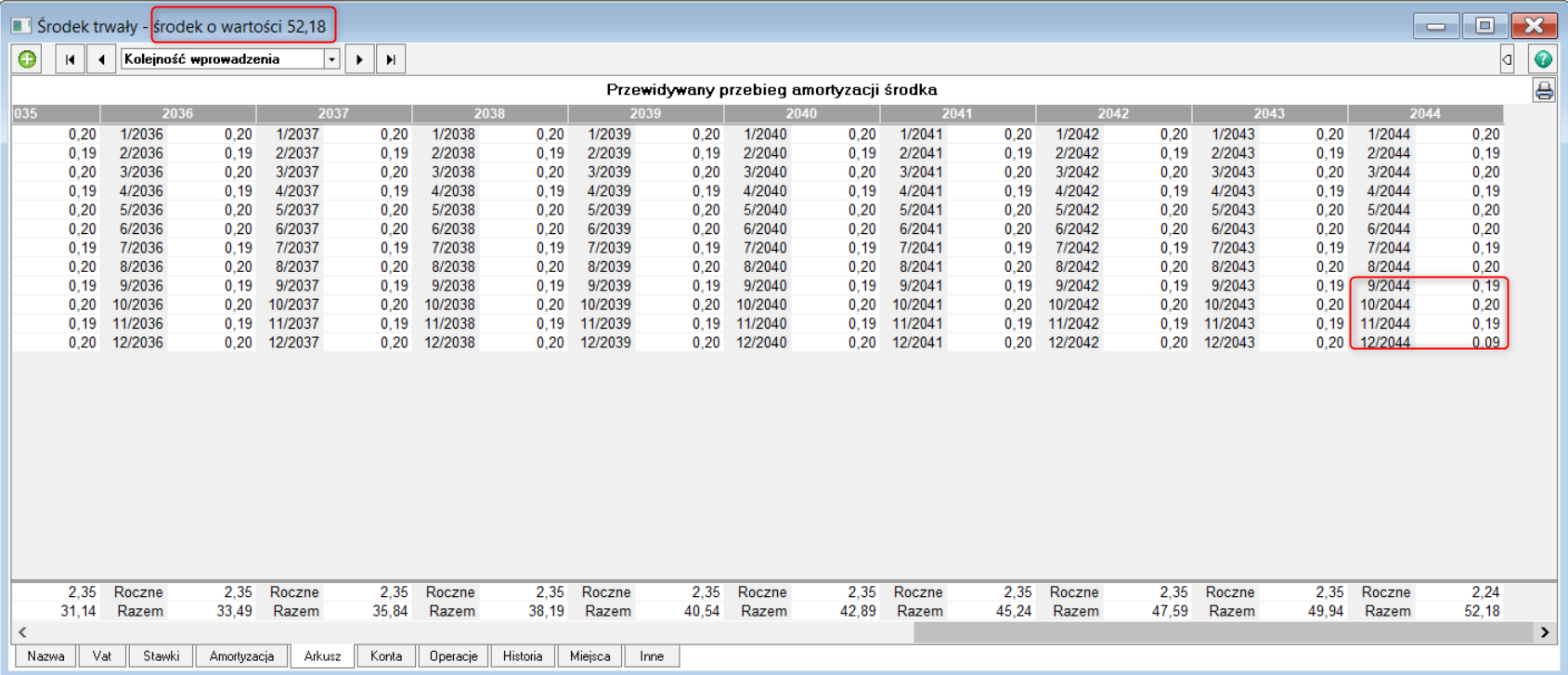This screenshot has height=675, width=1568.
Task: Click the 0,09 value for 12/2044
Action: [x=1485, y=343]
